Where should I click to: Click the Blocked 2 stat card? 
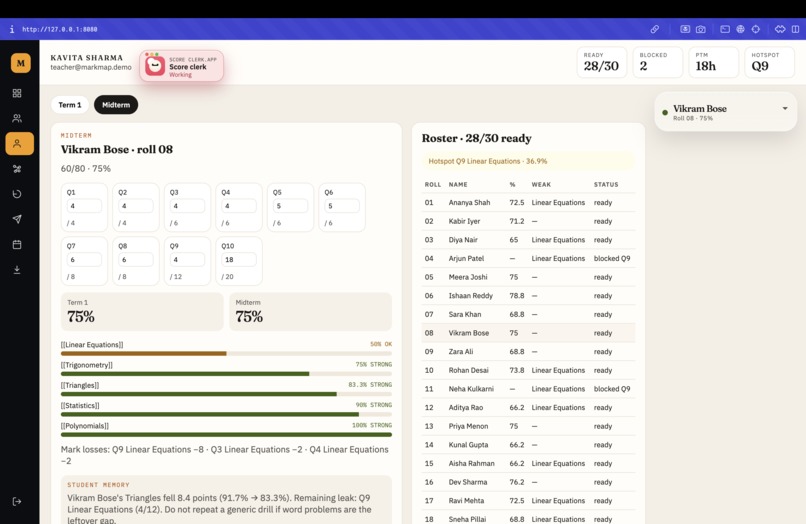click(x=657, y=62)
